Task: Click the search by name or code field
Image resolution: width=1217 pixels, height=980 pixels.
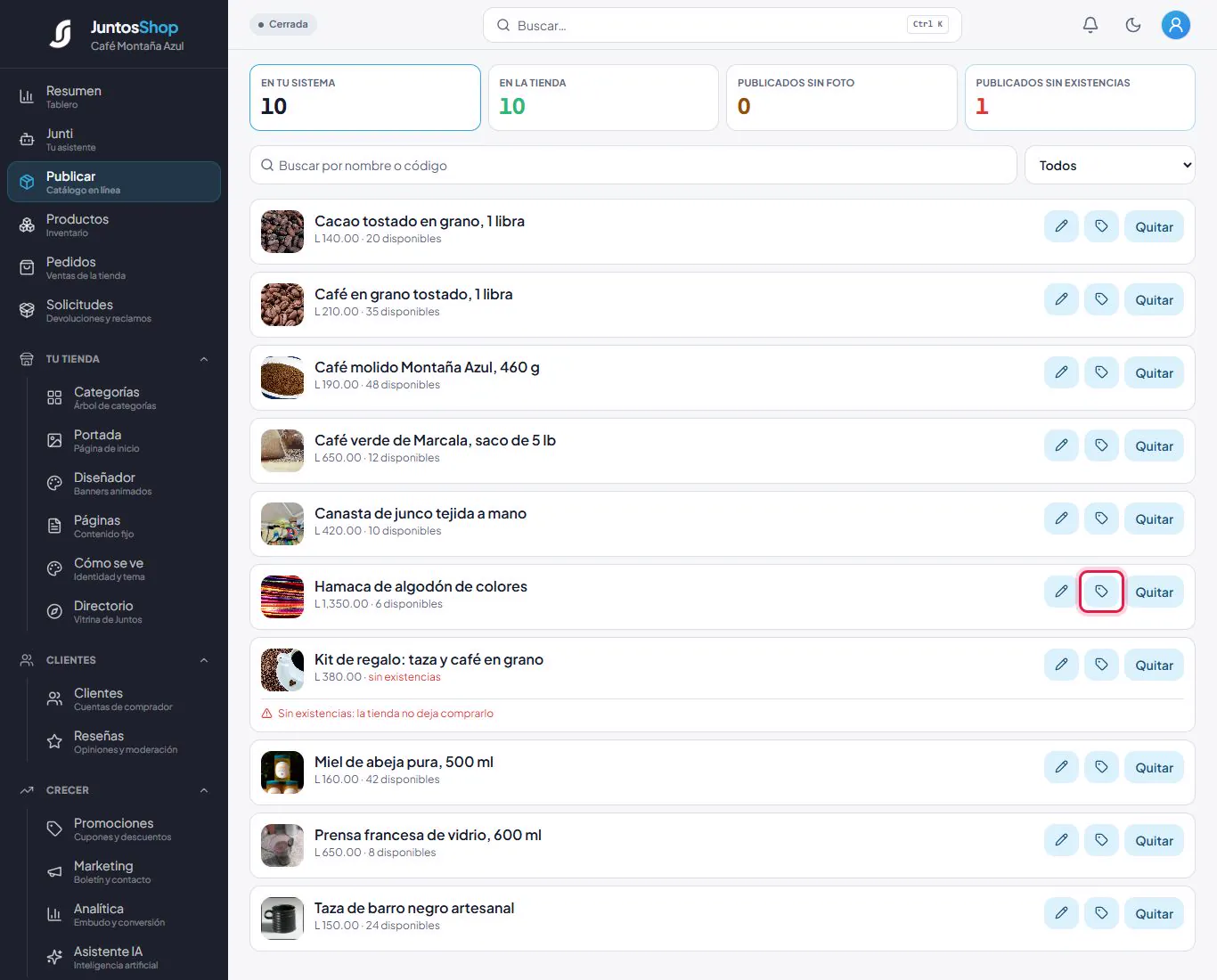Action: point(633,165)
